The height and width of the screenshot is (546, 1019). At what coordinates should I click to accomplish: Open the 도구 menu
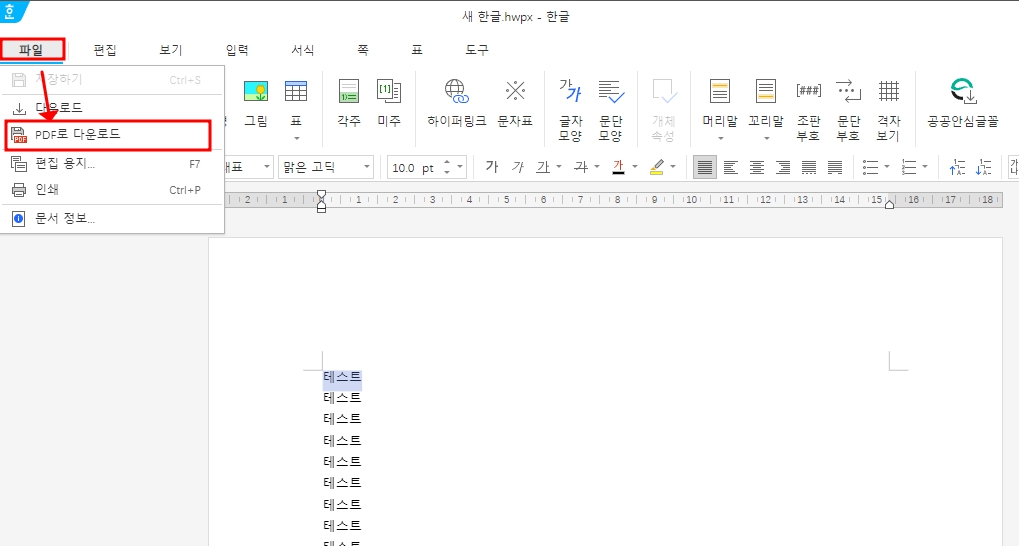tap(476, 49)
